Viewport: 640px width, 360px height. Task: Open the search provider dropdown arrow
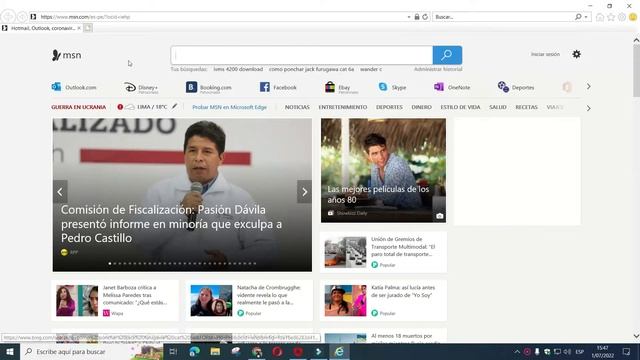click(x=586, y=17)
